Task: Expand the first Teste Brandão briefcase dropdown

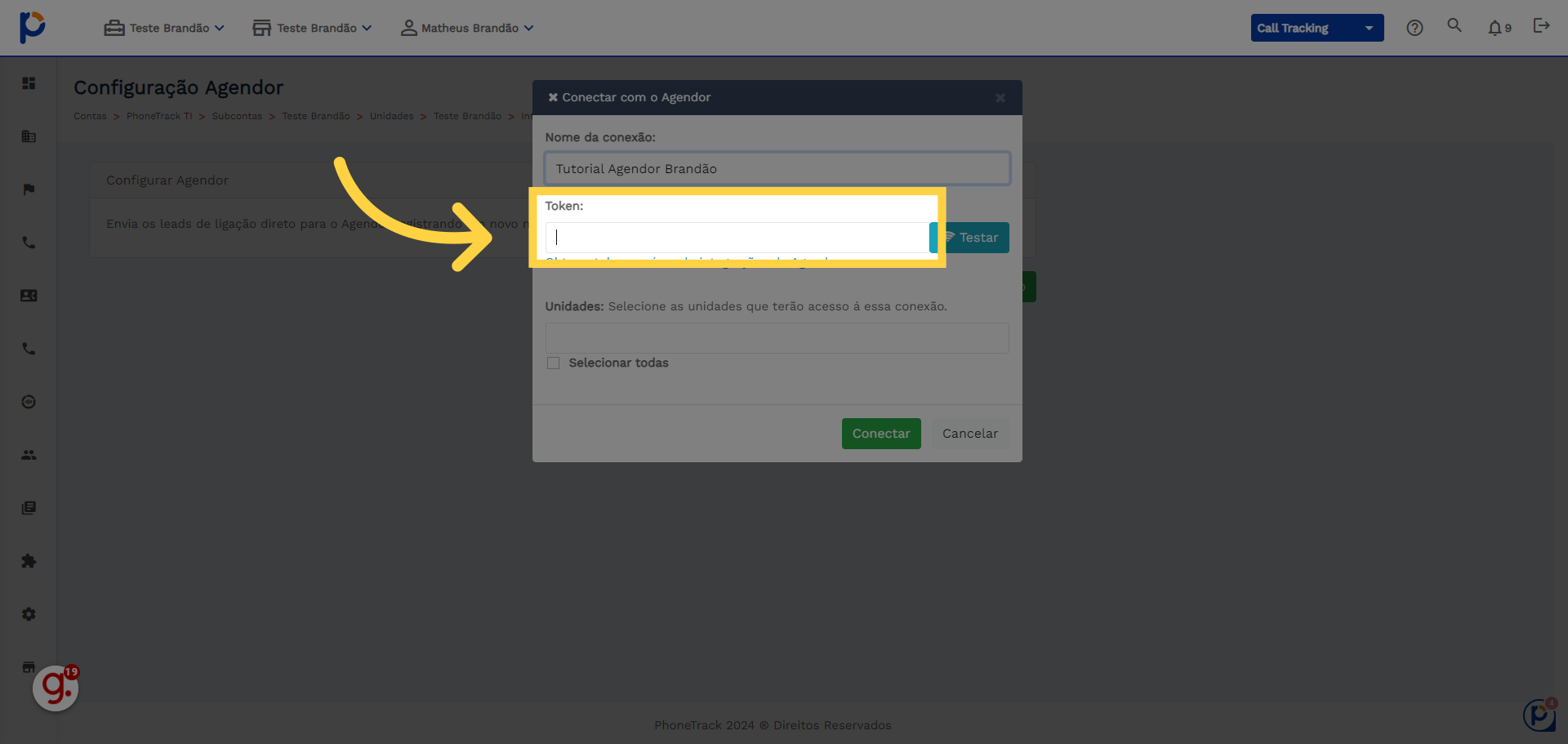Action: tap(164, 28)
